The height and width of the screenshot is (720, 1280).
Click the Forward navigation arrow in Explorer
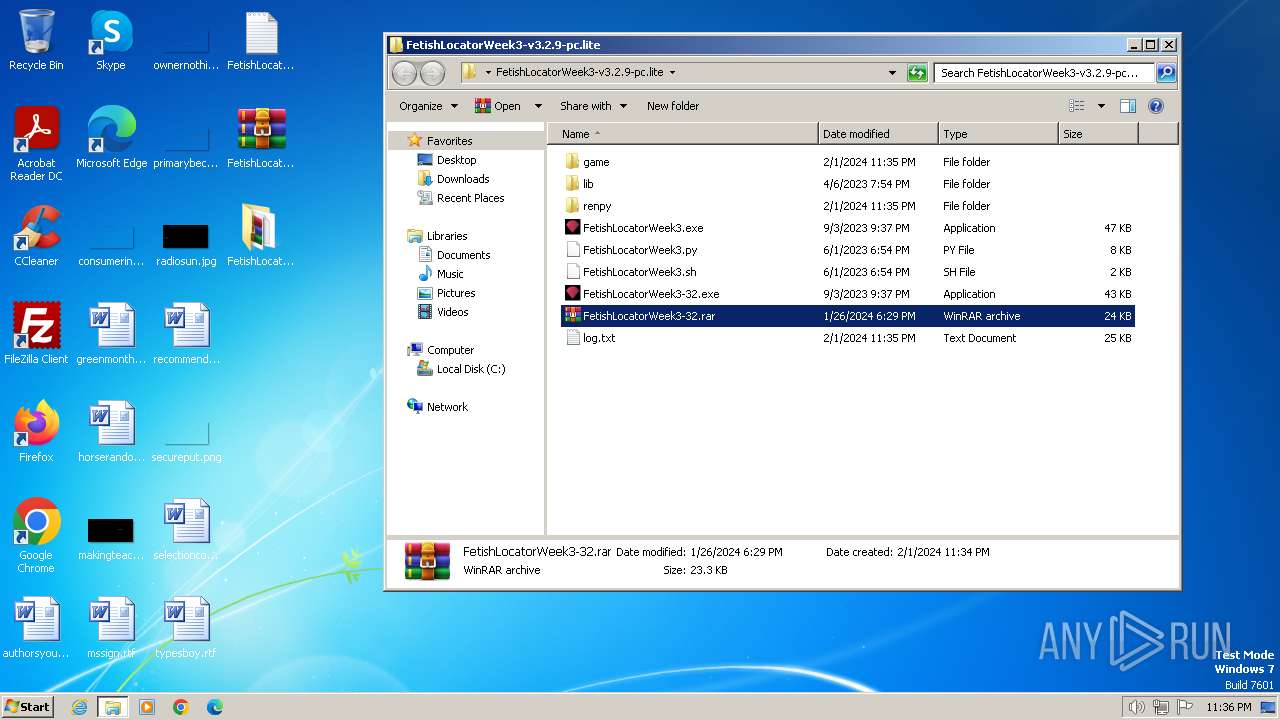click(432, 73)
